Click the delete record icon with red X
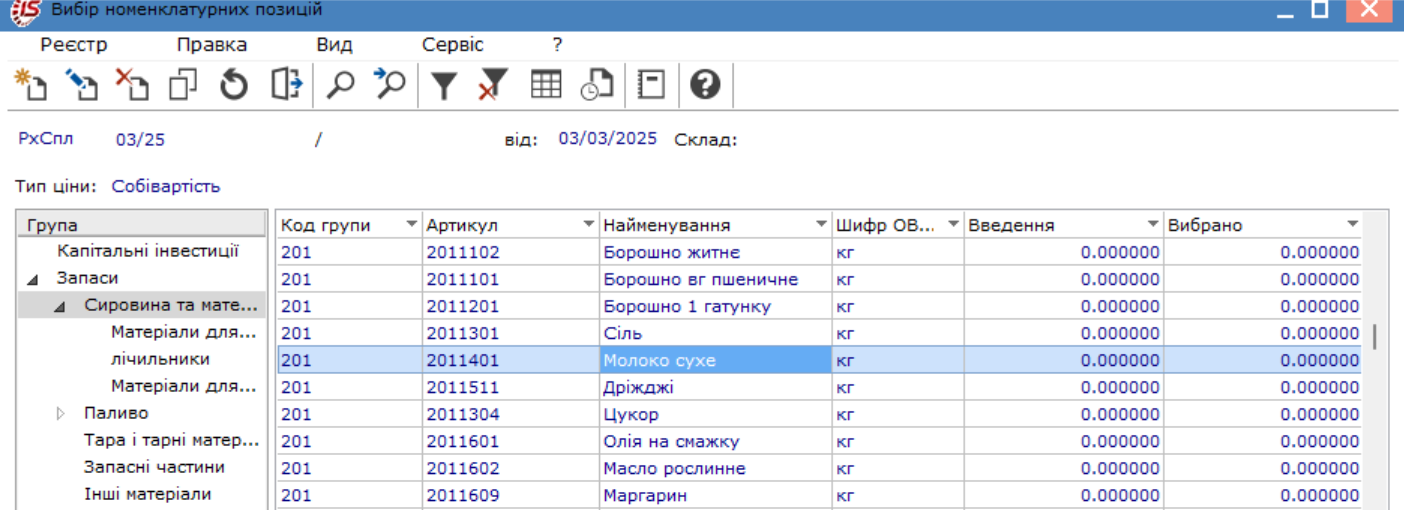This screenshot has width=1404, height=510. click(132, 85)
